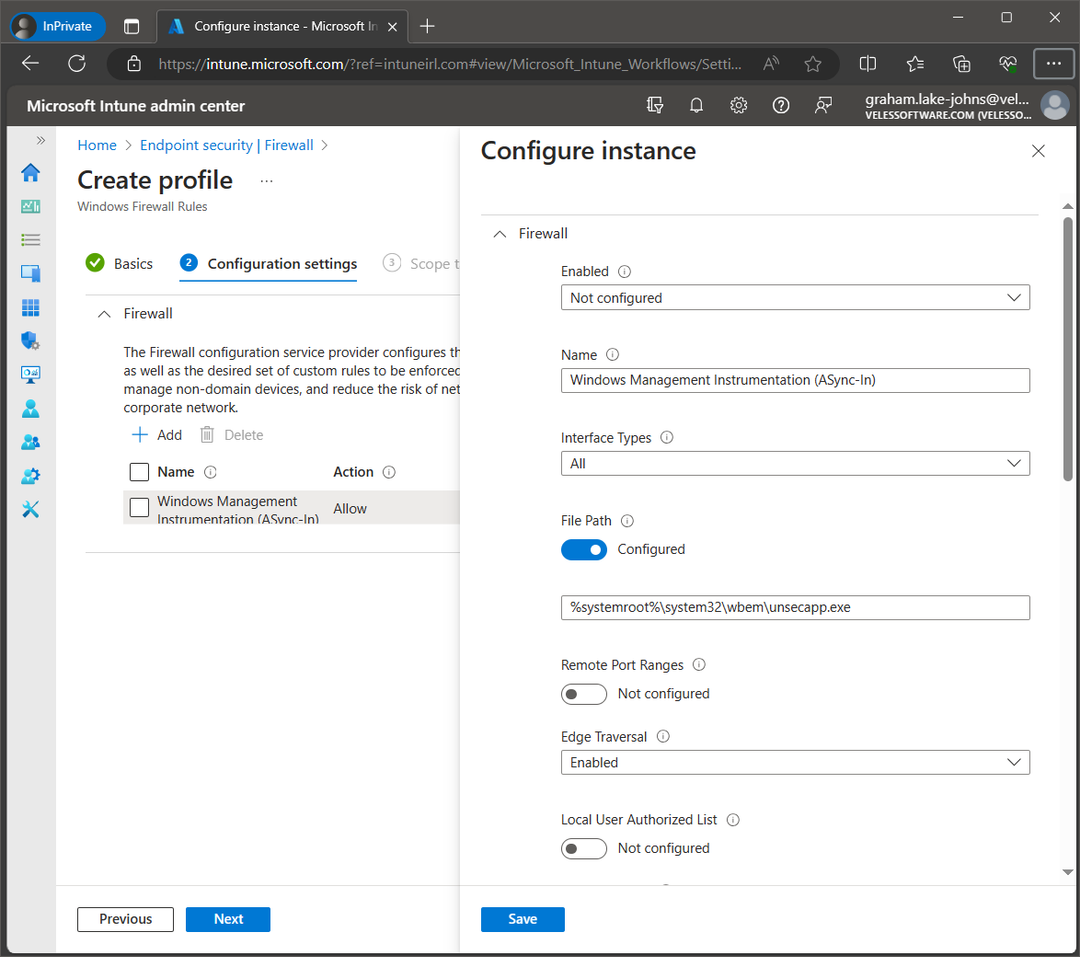
Task: Open All services list icon
Action: click(x=30, y=240)
